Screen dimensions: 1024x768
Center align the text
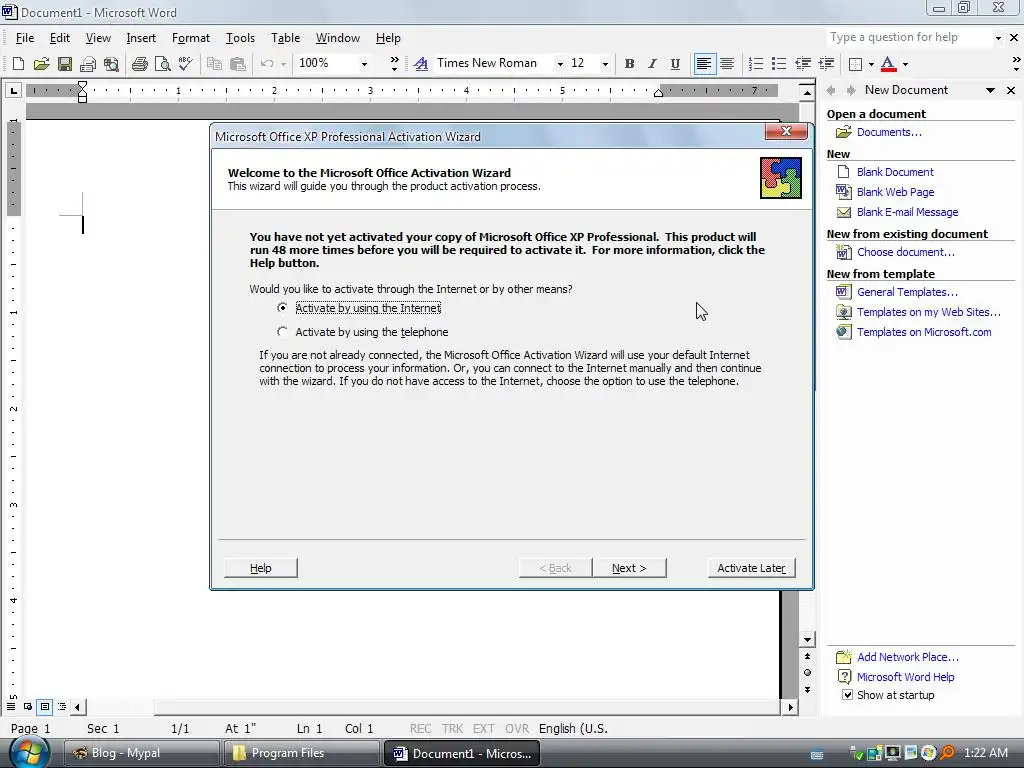pos(727,63)
